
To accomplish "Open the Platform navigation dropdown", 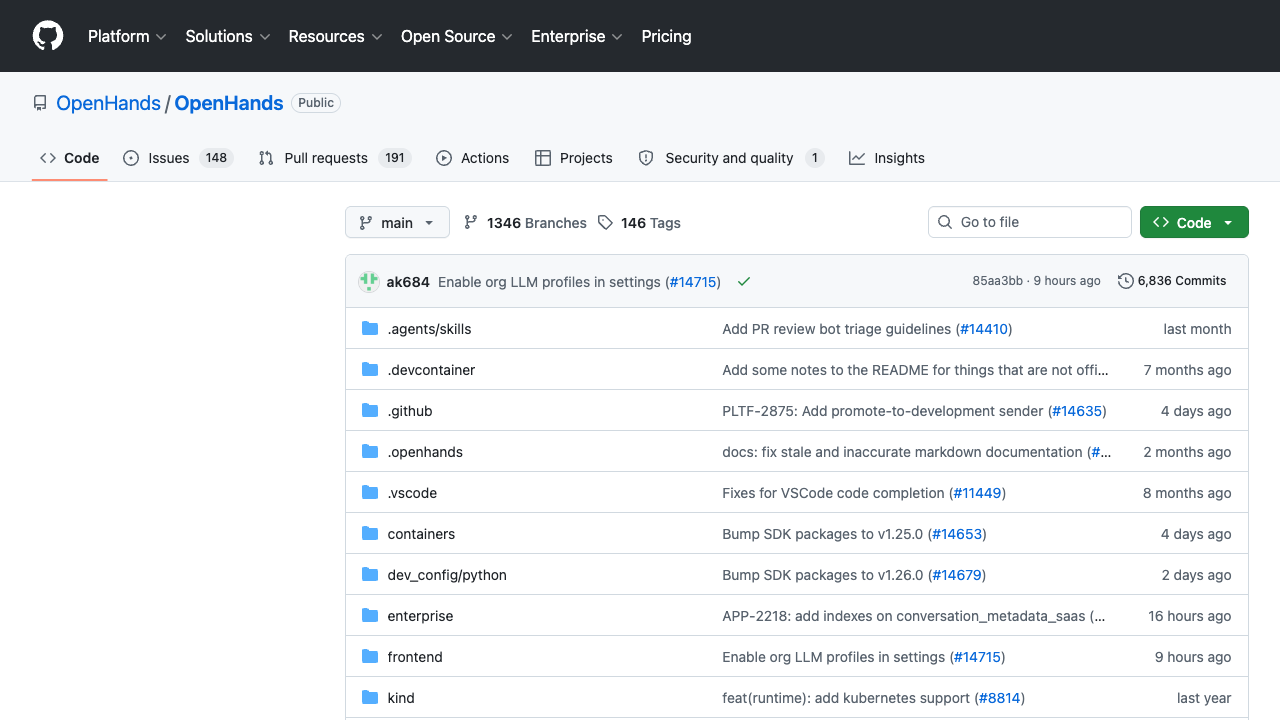I will click(127, 36).
